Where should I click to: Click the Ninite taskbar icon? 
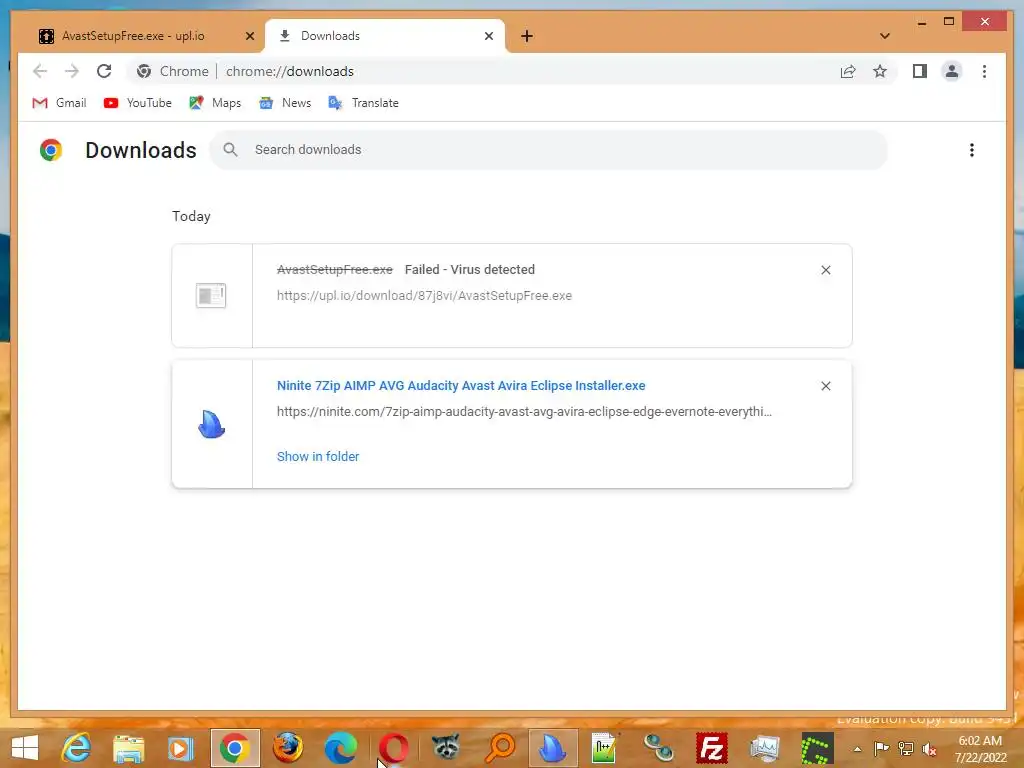pyautogui.click(x=552, y=748)
